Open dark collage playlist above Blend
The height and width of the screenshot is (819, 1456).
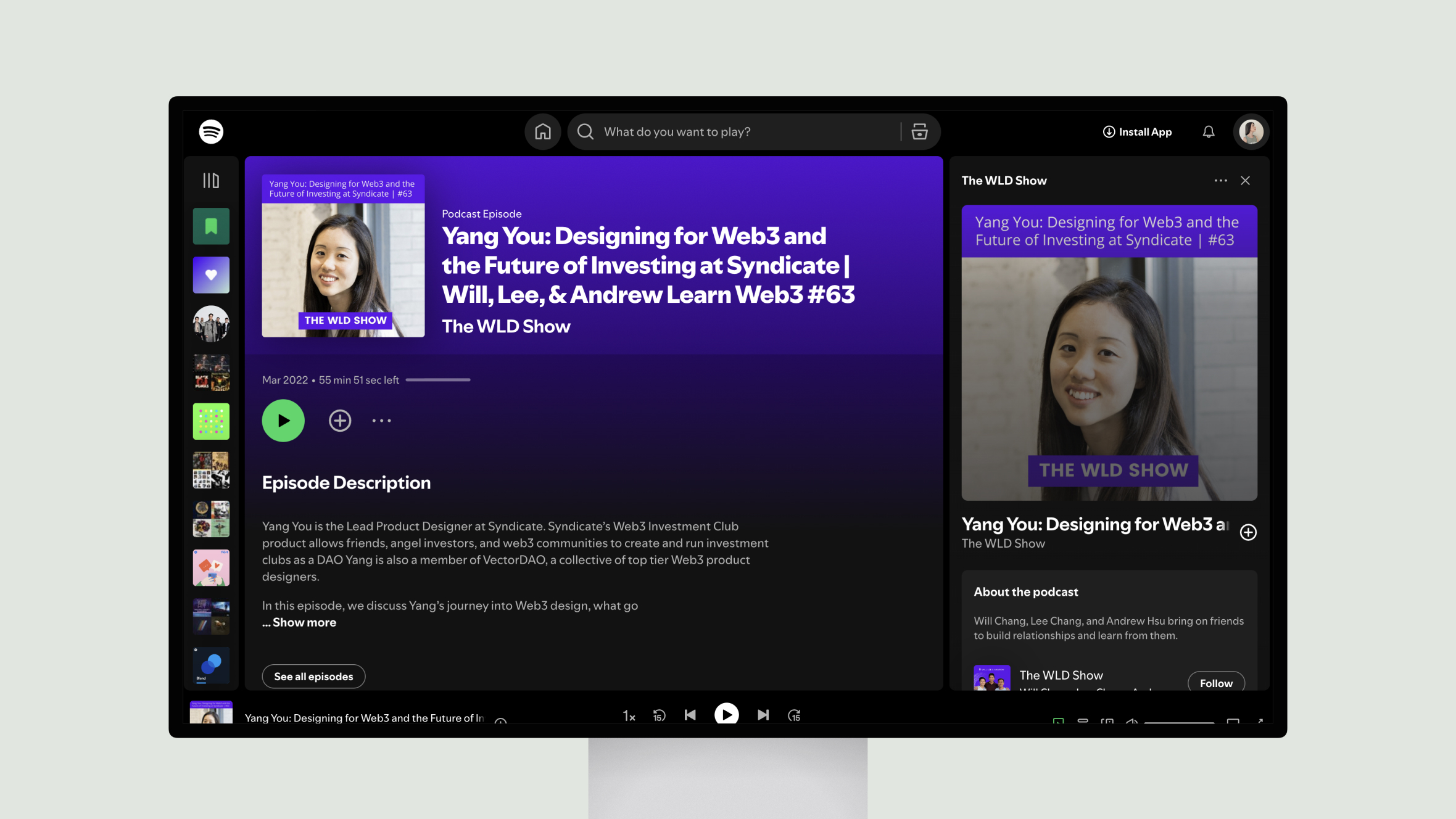(211, 617)
